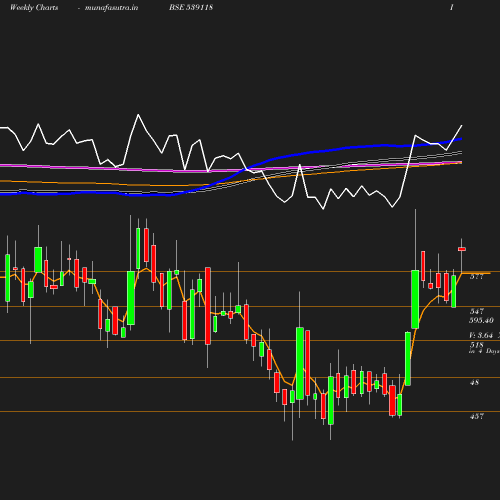Image resolution: width=500 pixels, height=500 pixels.
Task: Click the 'in 4 Days' label
Action: [x=484, y=351]
